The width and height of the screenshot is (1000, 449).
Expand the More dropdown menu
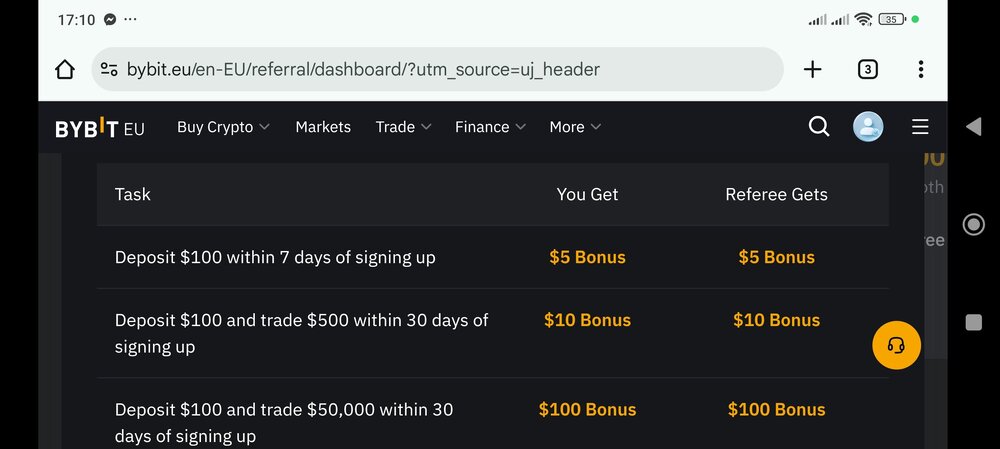(575, 127)
